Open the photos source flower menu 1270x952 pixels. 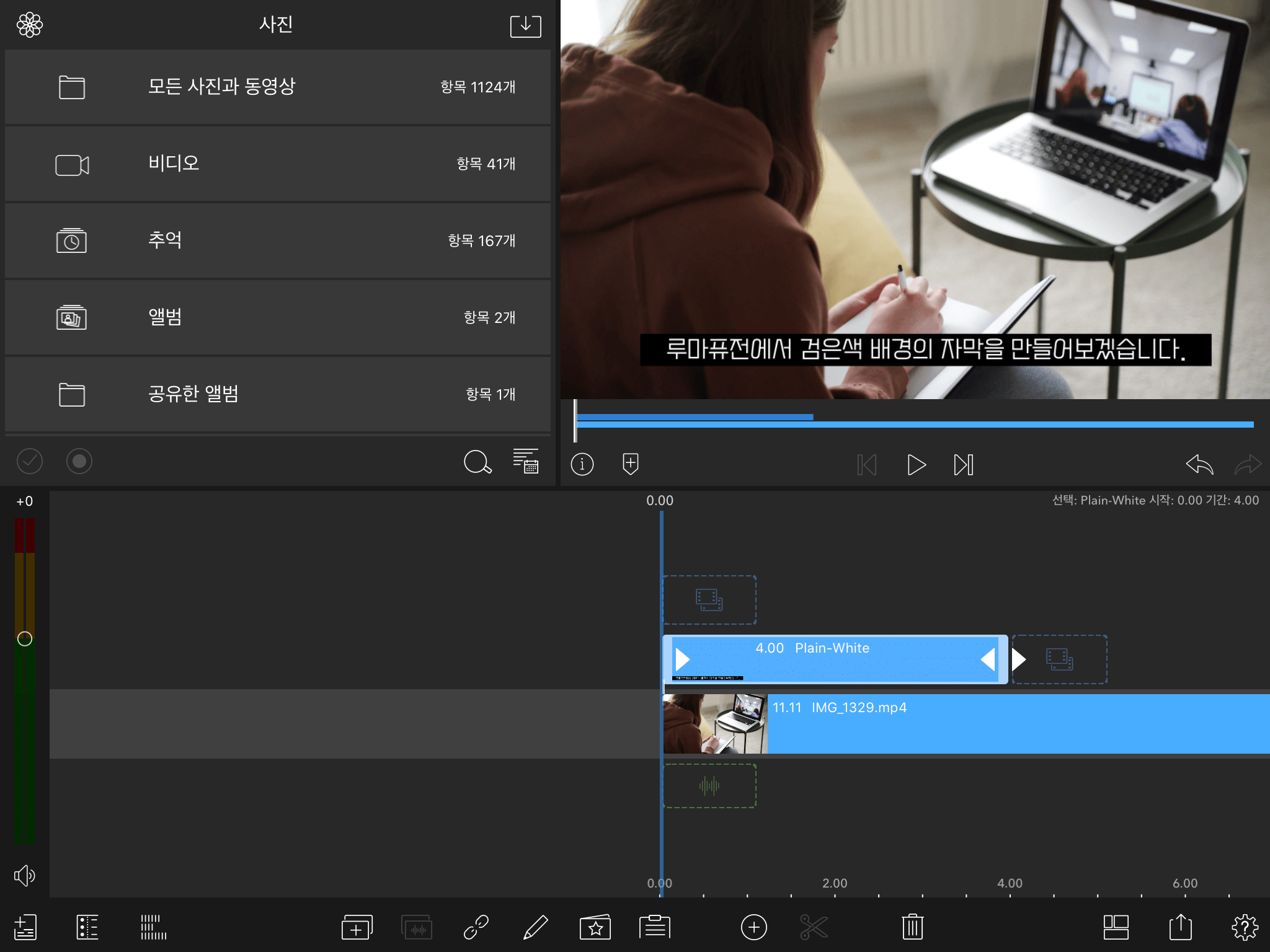point(30,25)
